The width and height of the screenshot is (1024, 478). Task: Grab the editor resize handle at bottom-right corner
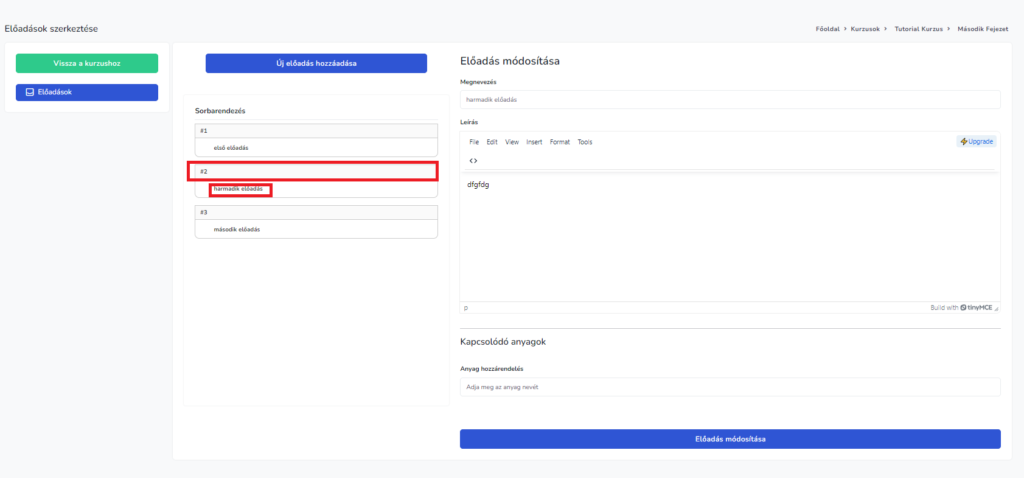995,308
